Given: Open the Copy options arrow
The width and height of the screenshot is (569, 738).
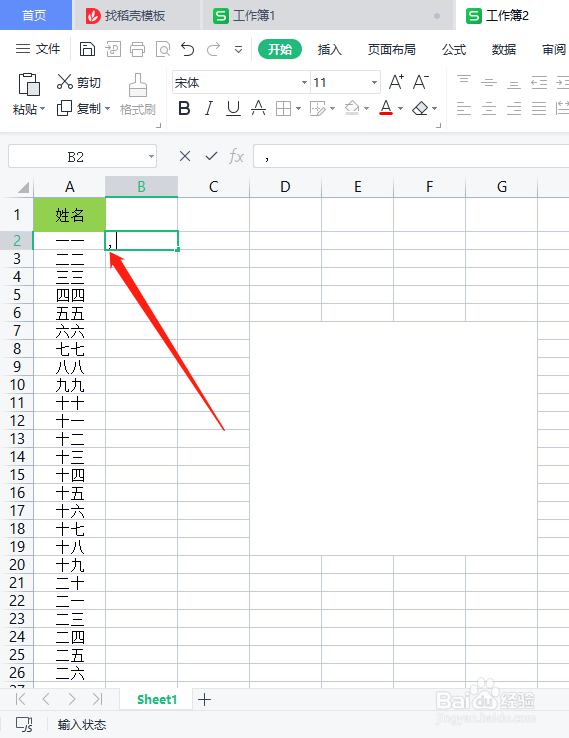Looking at the screenshot, I should pyautogui.click(x=107, y=109).
